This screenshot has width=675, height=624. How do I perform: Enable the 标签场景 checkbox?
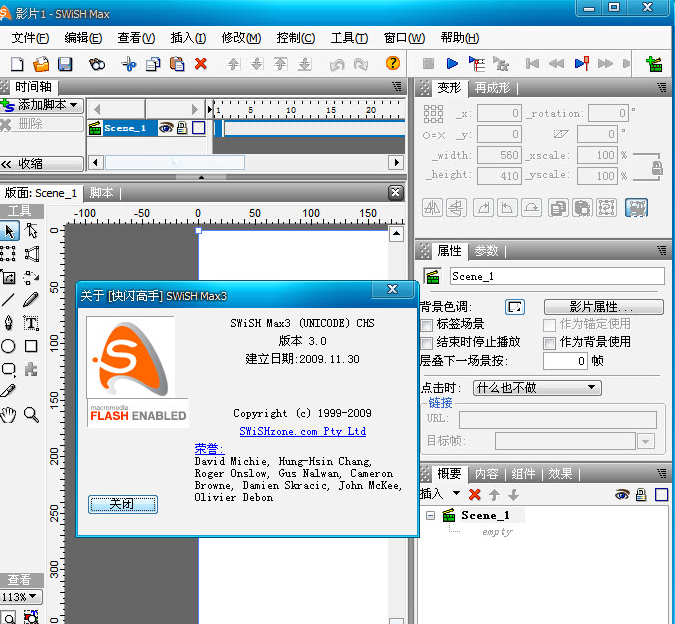[428, 325]
